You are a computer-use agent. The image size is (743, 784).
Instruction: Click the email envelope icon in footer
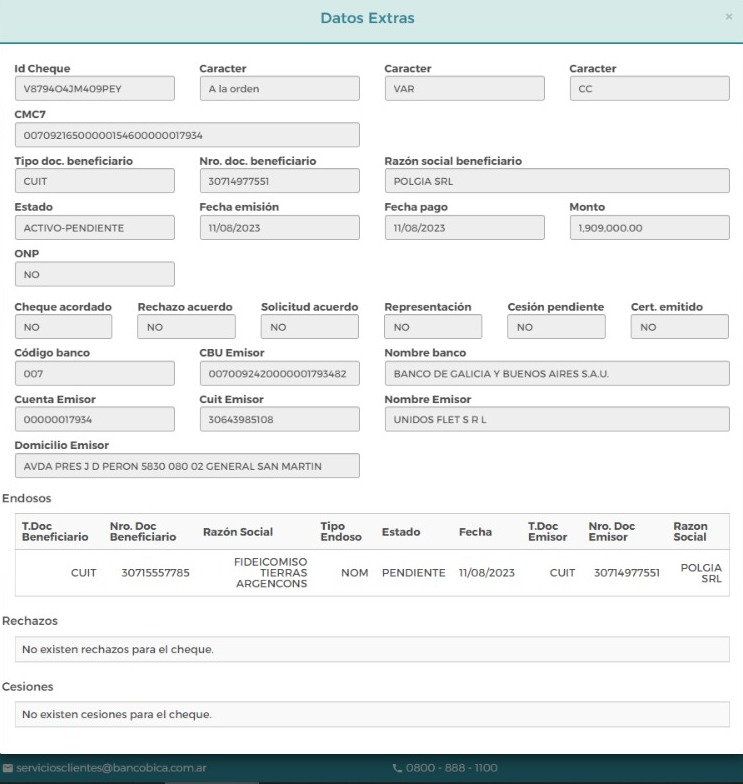(8, 768)
